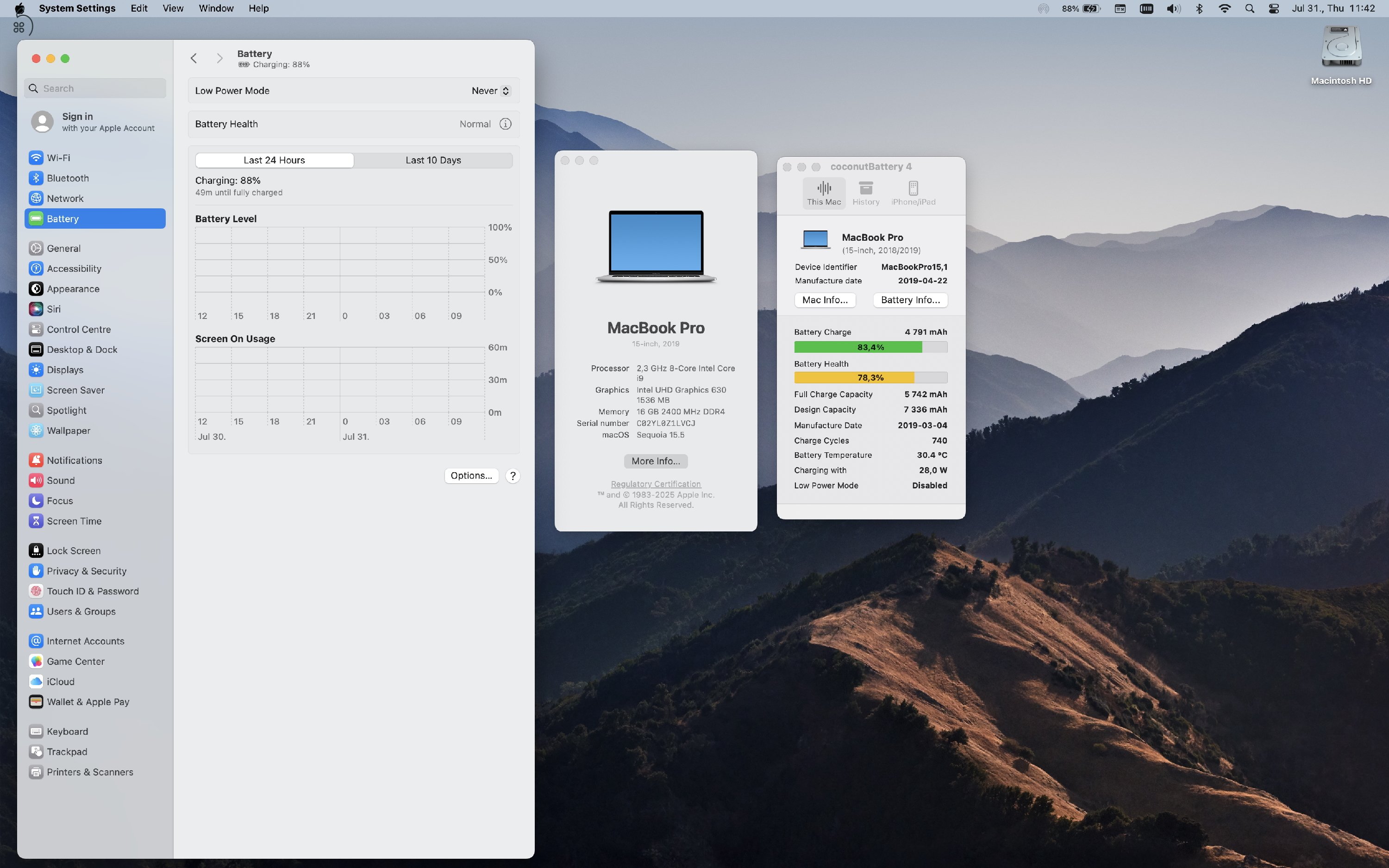Select This Mac tab in coconutBattery

(x=824, y=194)
